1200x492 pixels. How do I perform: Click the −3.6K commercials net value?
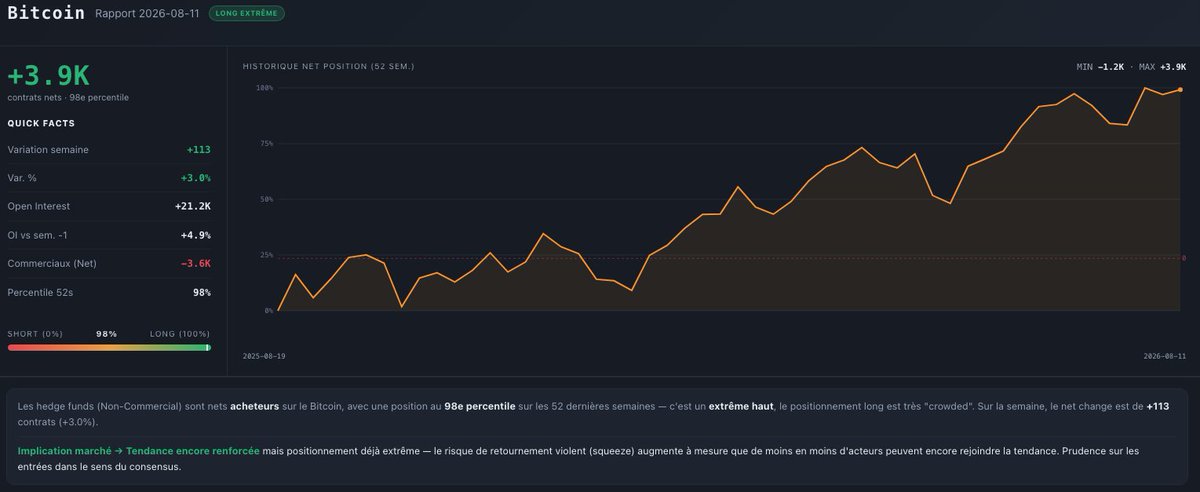[x=196, y=263]
